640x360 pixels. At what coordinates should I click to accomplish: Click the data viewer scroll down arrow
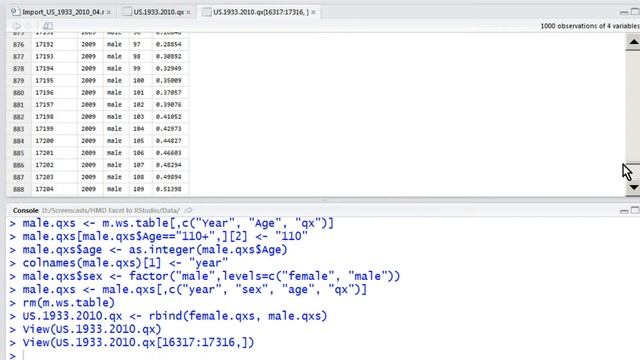pos(633,187)
